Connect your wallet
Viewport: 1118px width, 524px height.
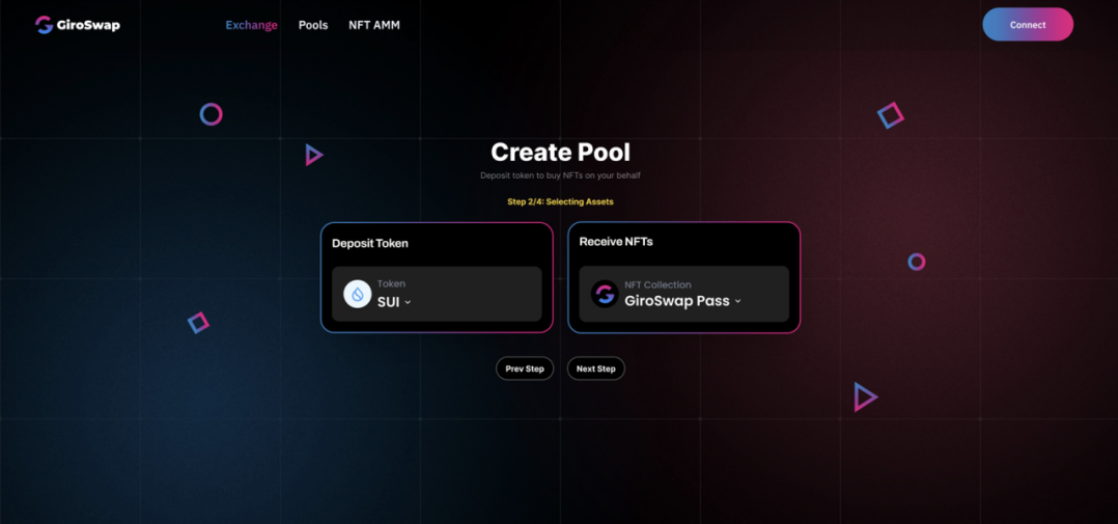point(1027,24)
